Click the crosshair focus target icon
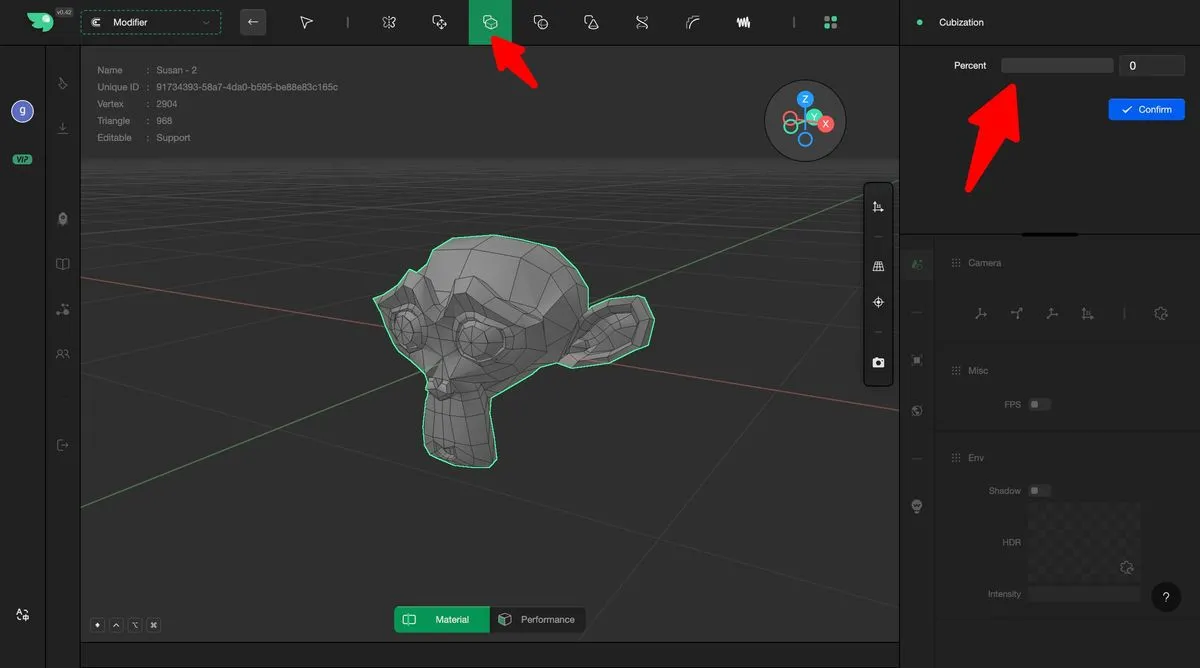The height and width of the screenshot is (668, 1200). tap(878, 302)
